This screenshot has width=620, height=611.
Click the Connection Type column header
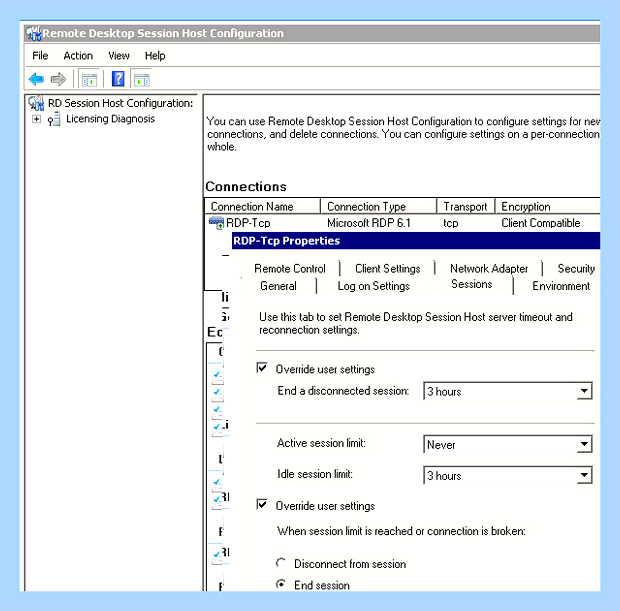[x=378, y=206]
